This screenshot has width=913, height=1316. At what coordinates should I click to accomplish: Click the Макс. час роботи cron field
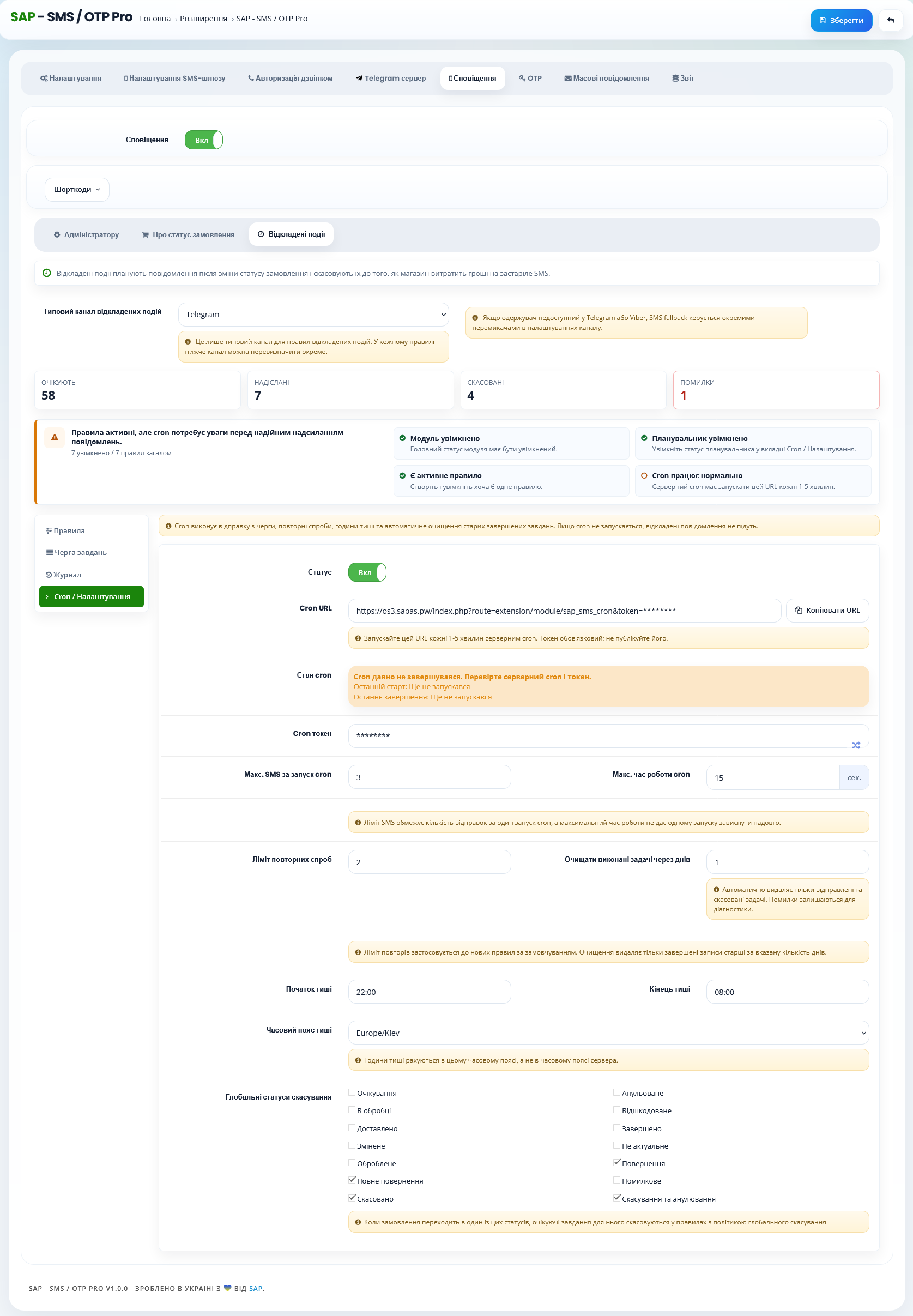(x=773, y=777)
